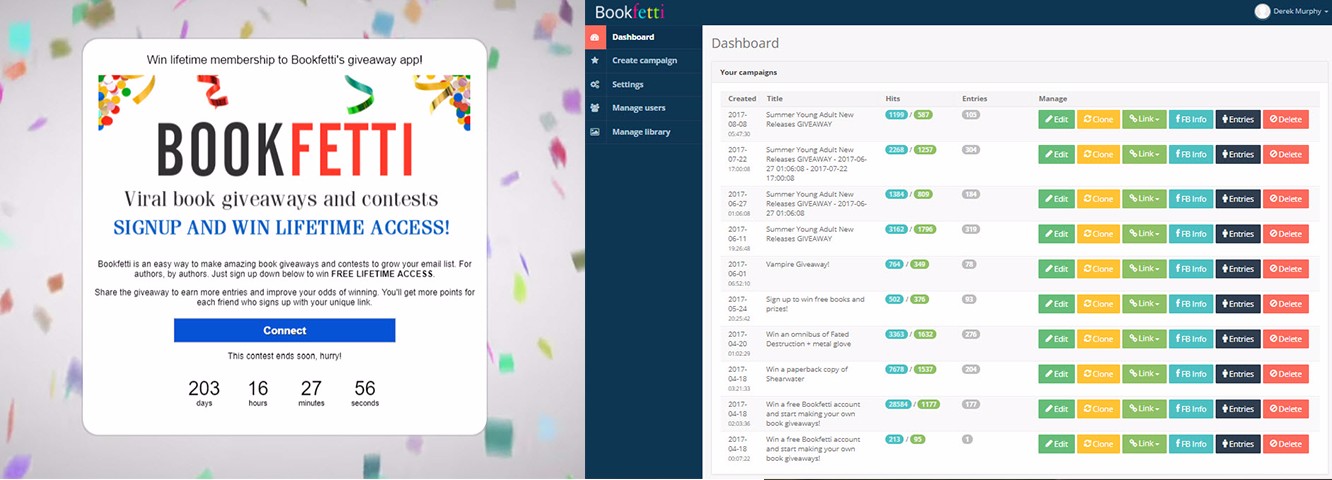Select the Create campaign star icon
Viewport: 1332px width, 480px height.
coord(595,61)
